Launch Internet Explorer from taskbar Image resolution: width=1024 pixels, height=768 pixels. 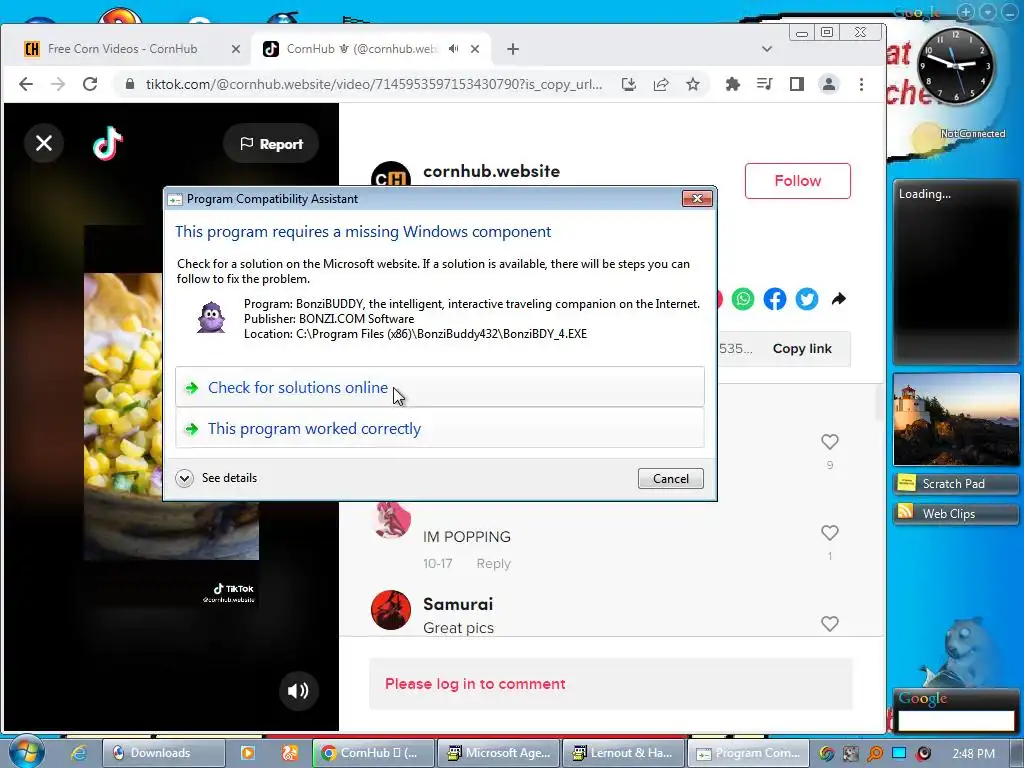point(79,753)
